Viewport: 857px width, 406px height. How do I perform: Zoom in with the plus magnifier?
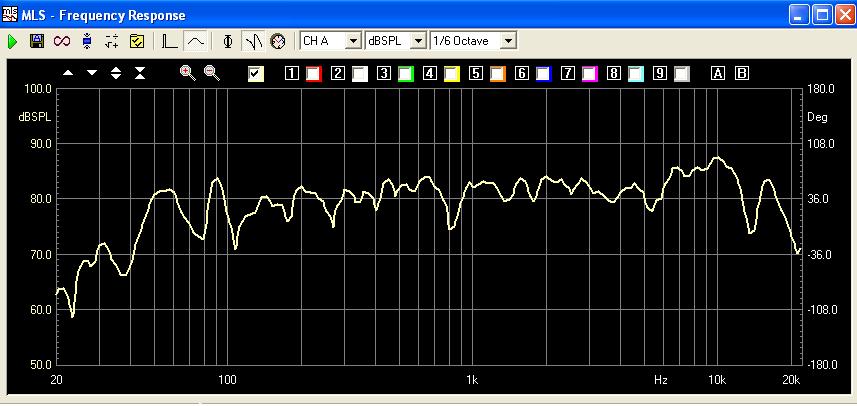pos(187,73)
